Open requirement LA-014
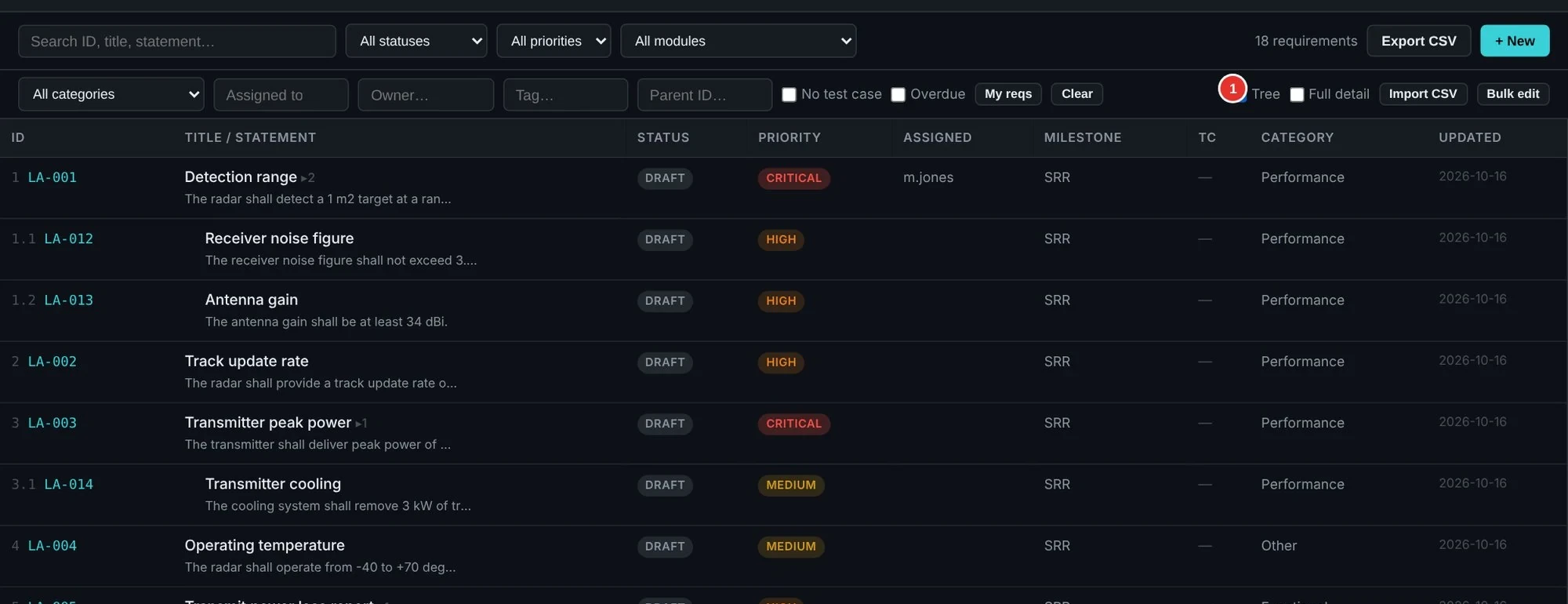Image resolution: width=1568 pixels, height=604 pixels. [69, 484]
